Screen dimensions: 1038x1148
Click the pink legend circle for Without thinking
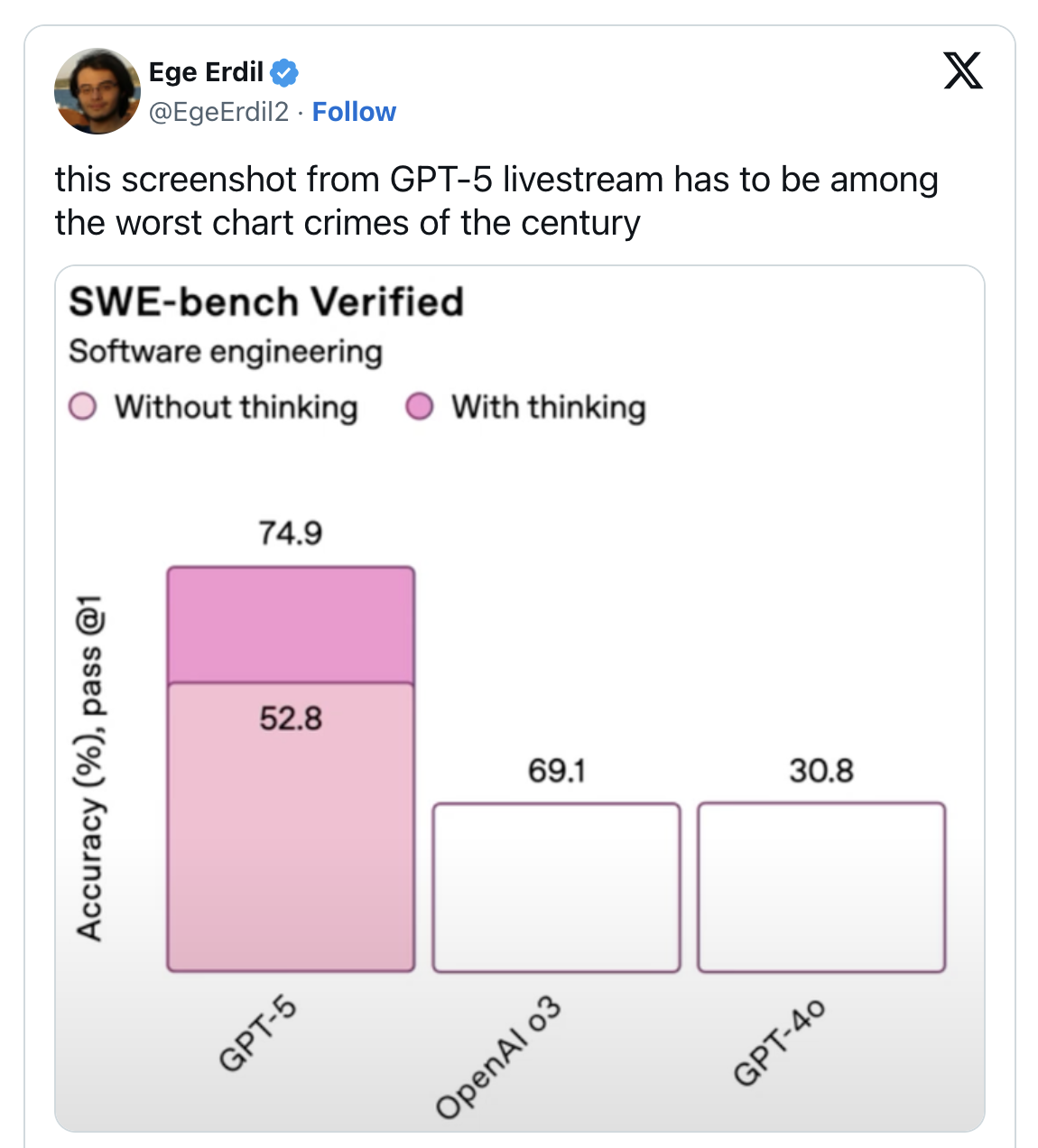[x=82, y=408]
